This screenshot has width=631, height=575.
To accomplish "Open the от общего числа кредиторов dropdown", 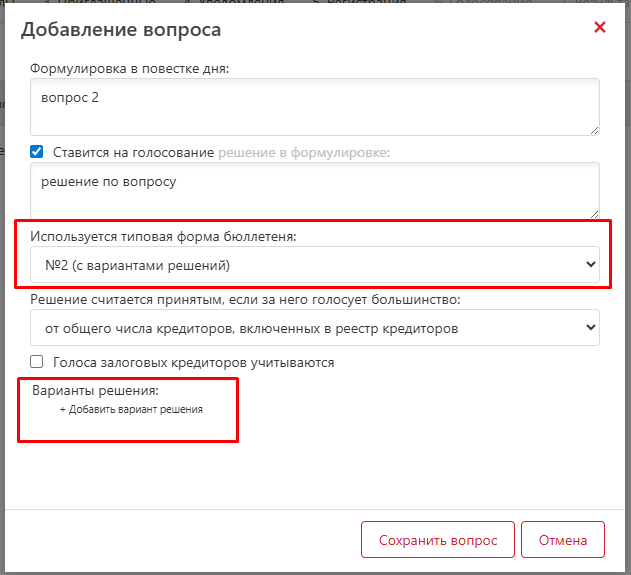I will (315, 328).
